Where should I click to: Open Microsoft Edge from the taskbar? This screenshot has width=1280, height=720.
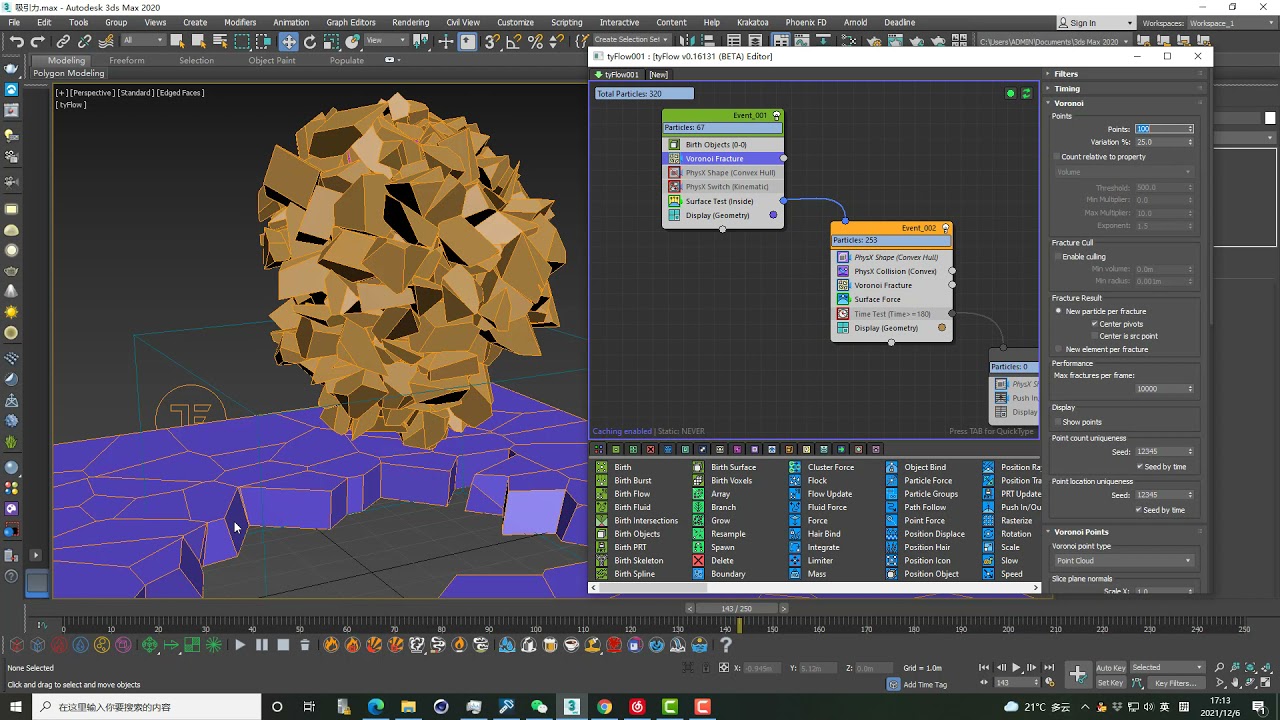pyautogui.click(x=375, y=707)
